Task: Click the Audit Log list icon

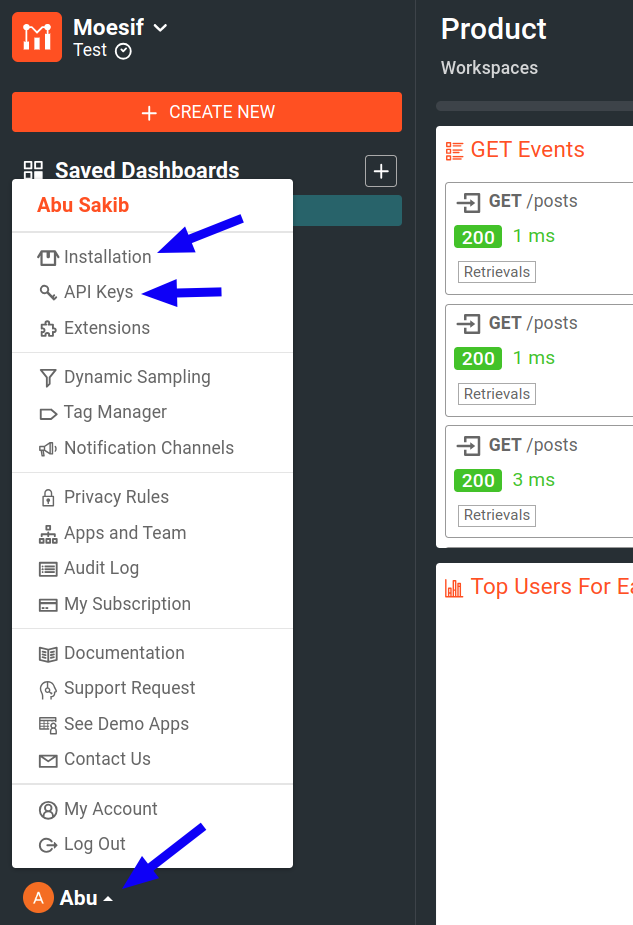Action: pos(48,569)
